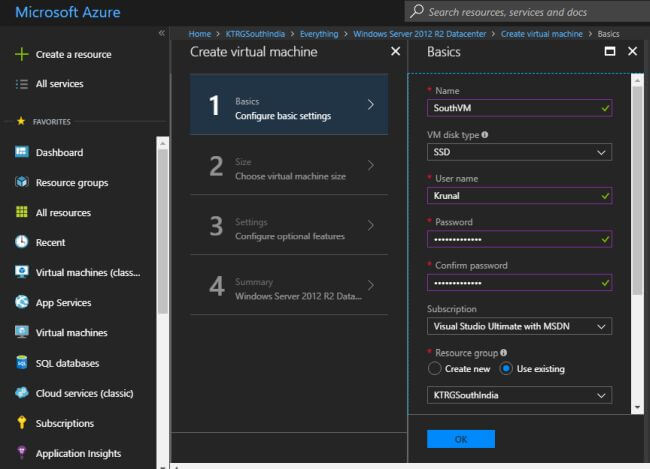Expand the Subscription dropdown
Screen dimensions: 650x469
(x=519, y=326)
